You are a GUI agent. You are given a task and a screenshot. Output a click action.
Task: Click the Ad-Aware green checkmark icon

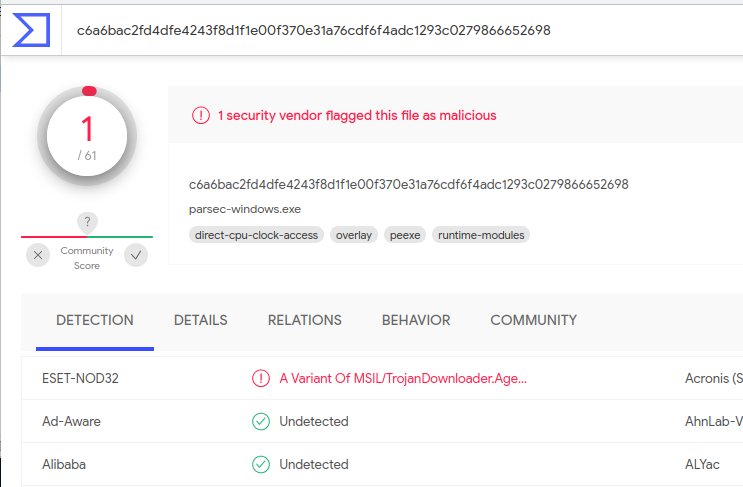tap(261, 421)
